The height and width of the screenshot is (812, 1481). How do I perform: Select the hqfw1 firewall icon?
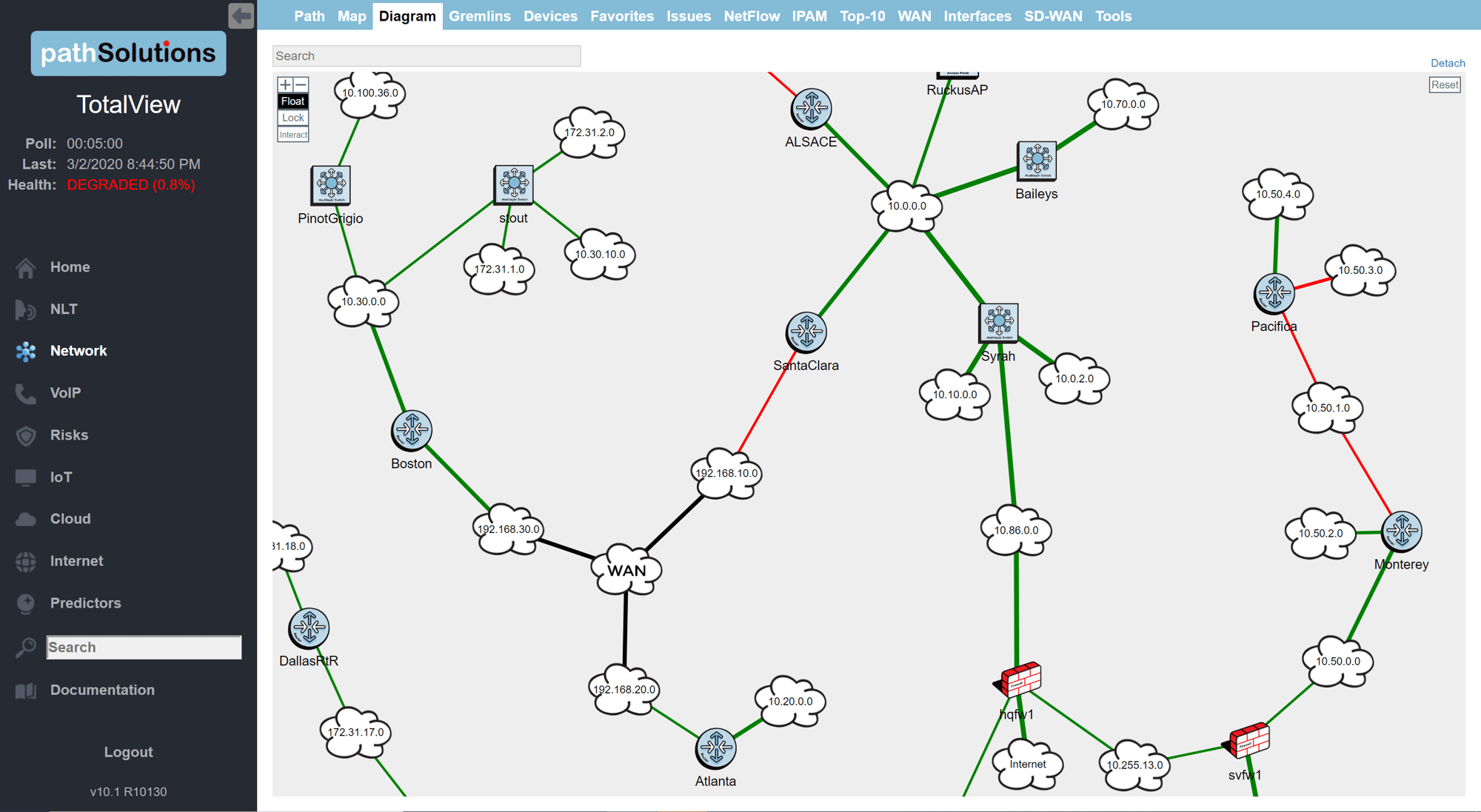click(x=1018, y=680)
